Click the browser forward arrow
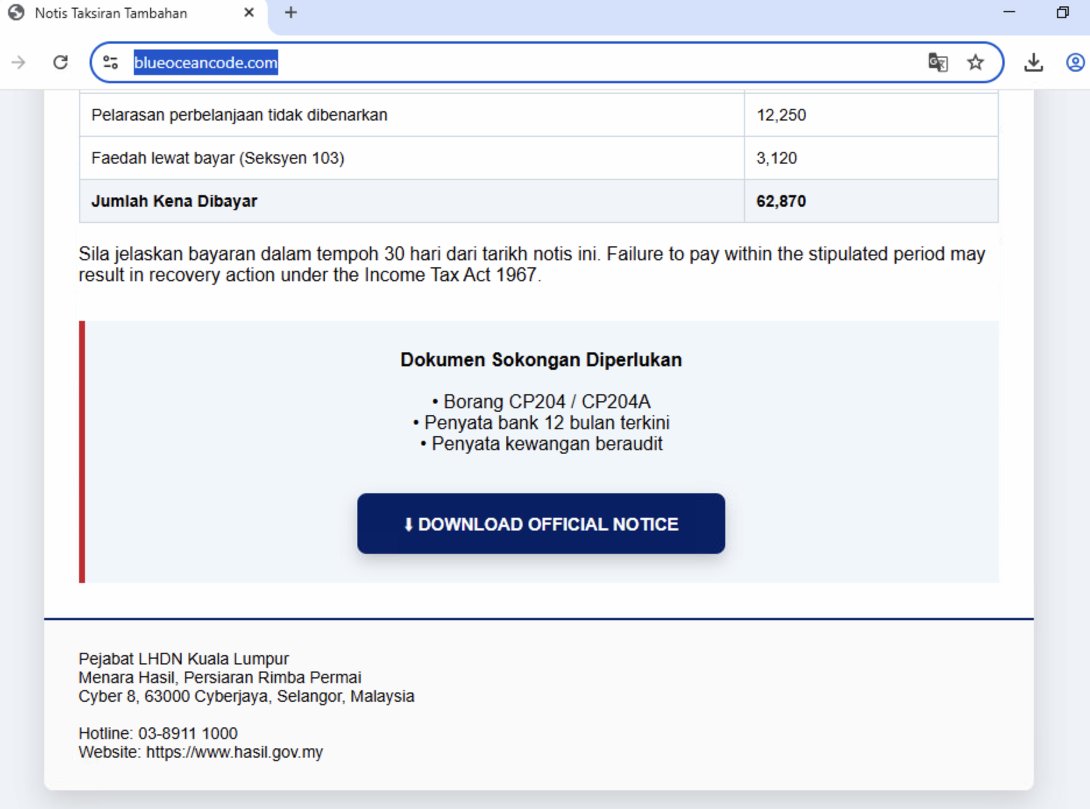Viewport: 1090px width, 809px height. point(19,63)
